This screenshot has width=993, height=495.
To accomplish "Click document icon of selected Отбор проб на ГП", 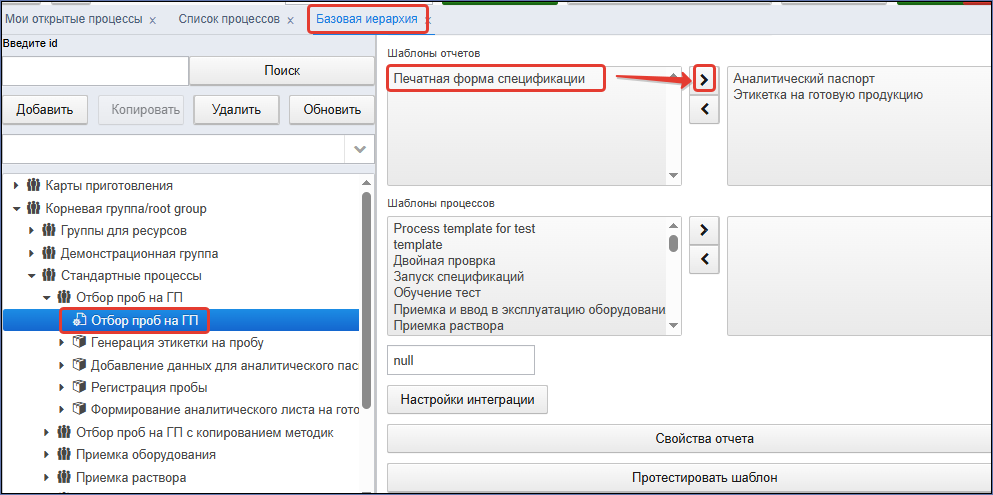I will pyautogui.click(x=79, y=320).
